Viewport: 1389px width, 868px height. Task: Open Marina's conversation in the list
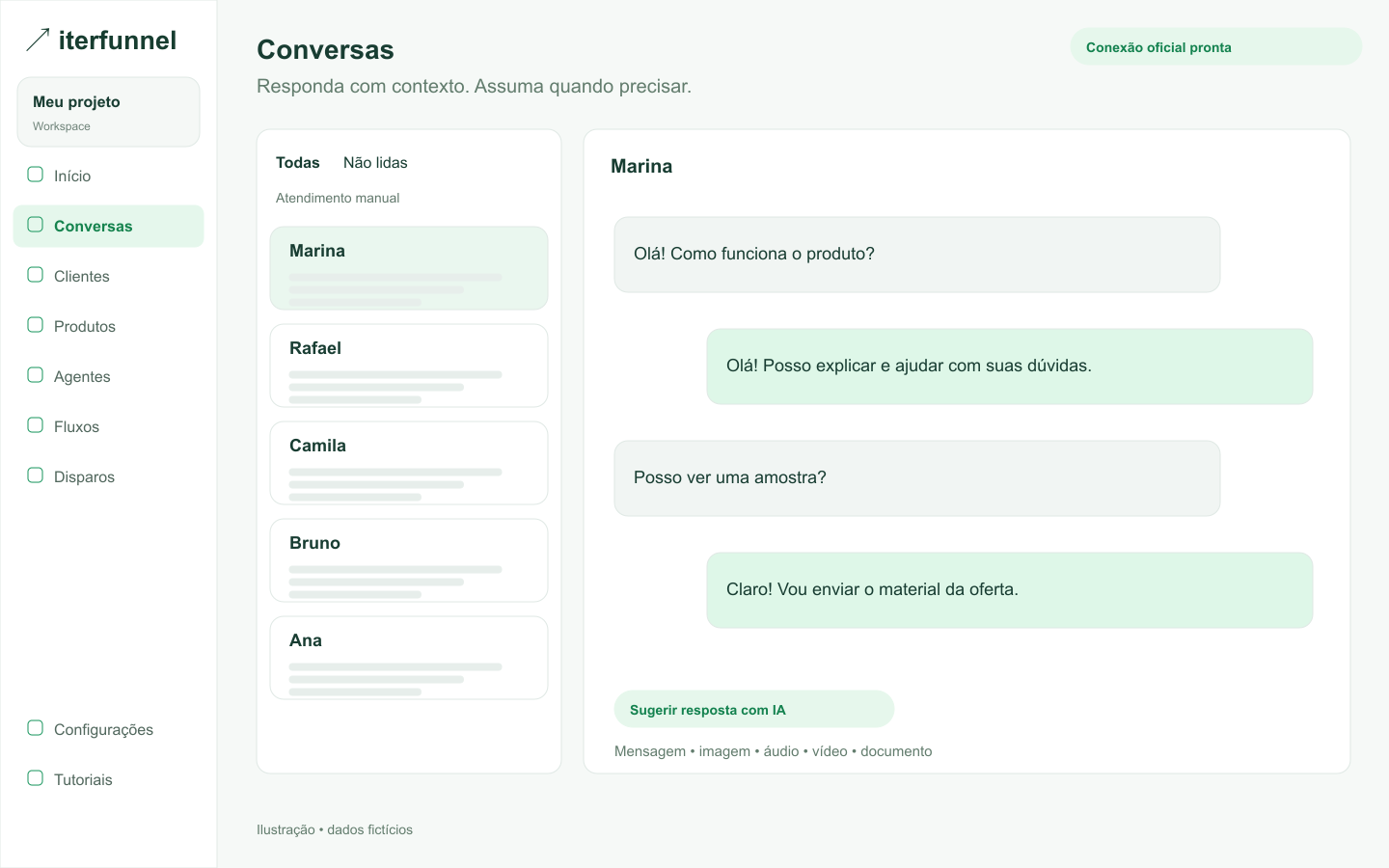point(409,268)
